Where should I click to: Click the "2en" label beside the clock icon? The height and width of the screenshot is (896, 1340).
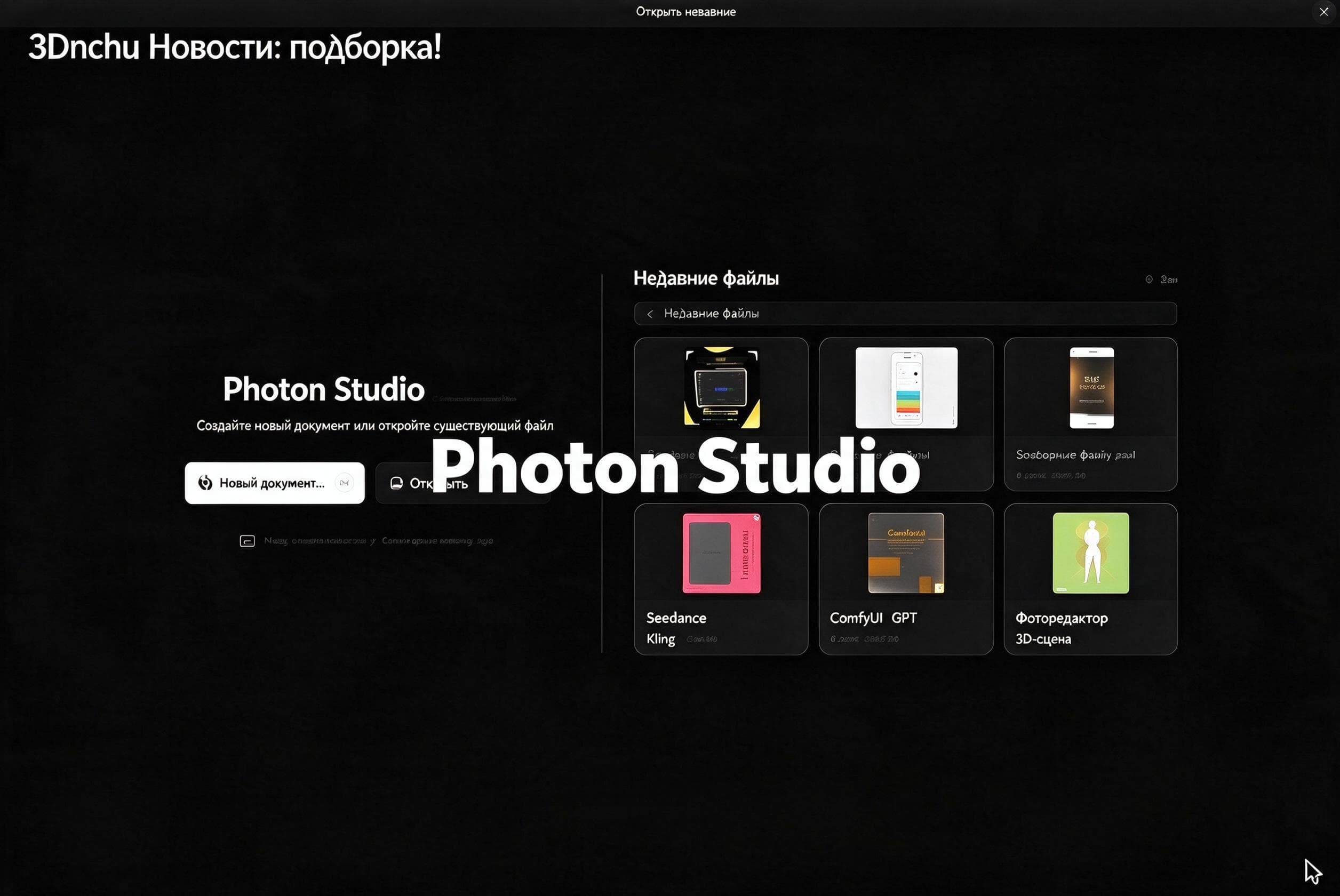click(1169, 279)
